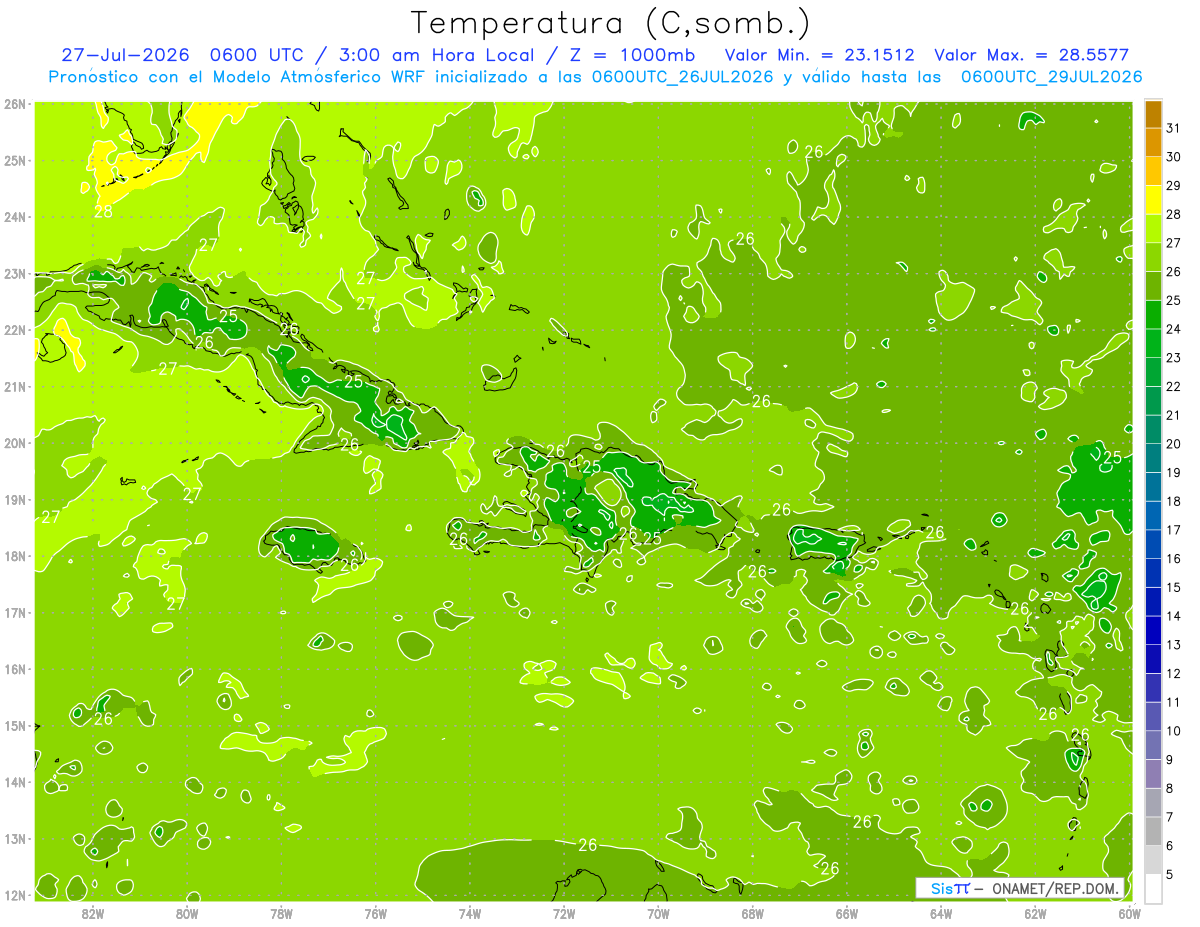Select the dark green swatch between 23 and 24
The width and height of the screenshot is (1200, 927).
coord(1153,344)
